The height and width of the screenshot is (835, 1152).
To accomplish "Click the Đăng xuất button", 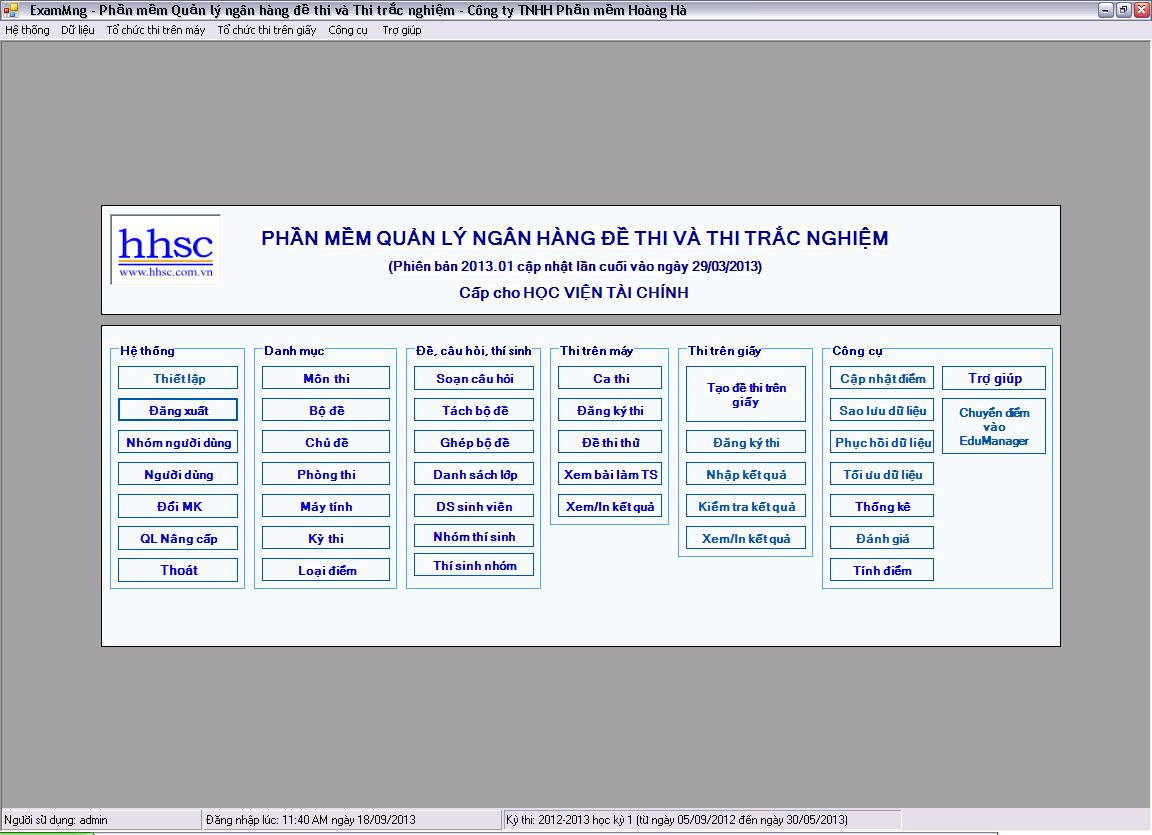I will [178, 411].
